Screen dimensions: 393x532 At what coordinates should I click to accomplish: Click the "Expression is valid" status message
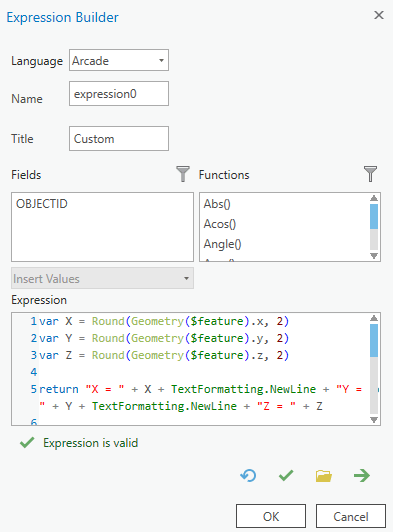tap(91, 443)
